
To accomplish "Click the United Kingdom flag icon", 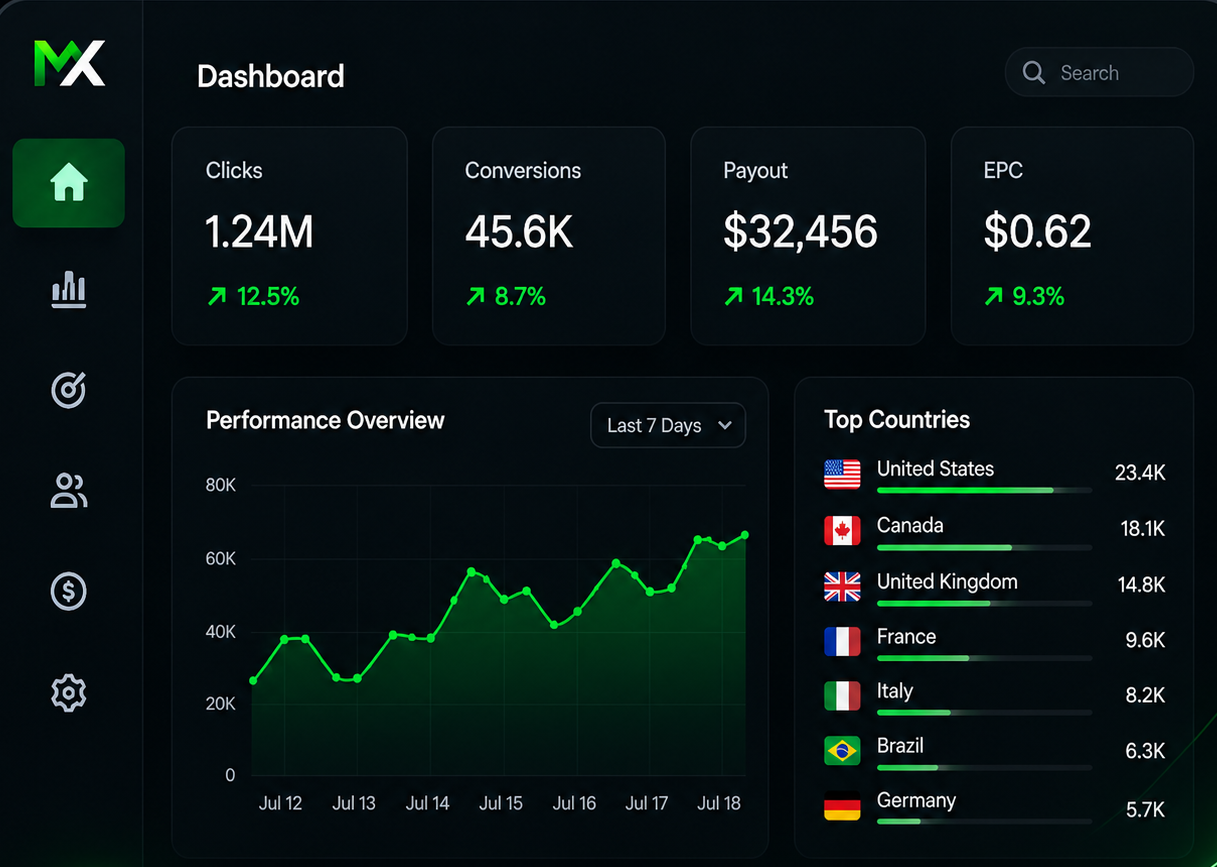I will click(842, 587).
